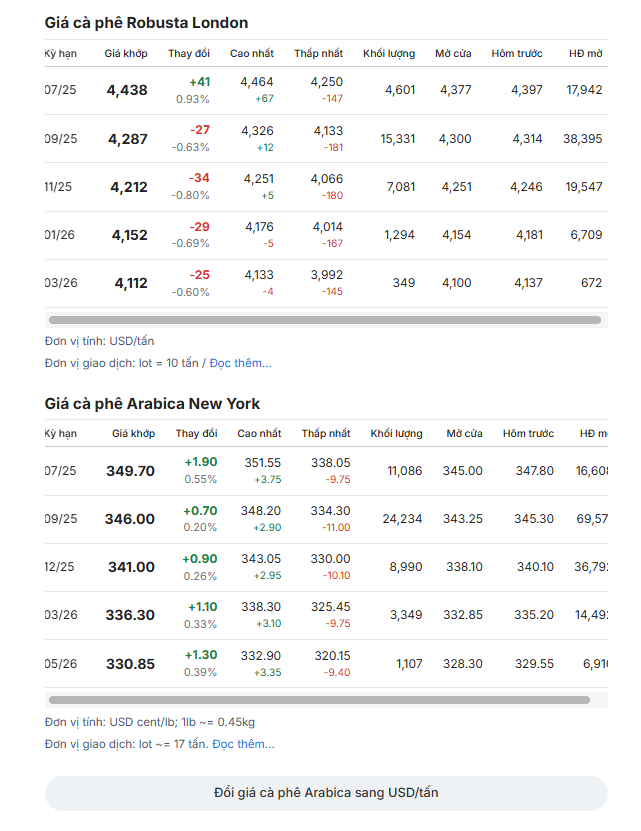
Task: Click the Robusta 01/26 contract term
Action: point(60,235)
